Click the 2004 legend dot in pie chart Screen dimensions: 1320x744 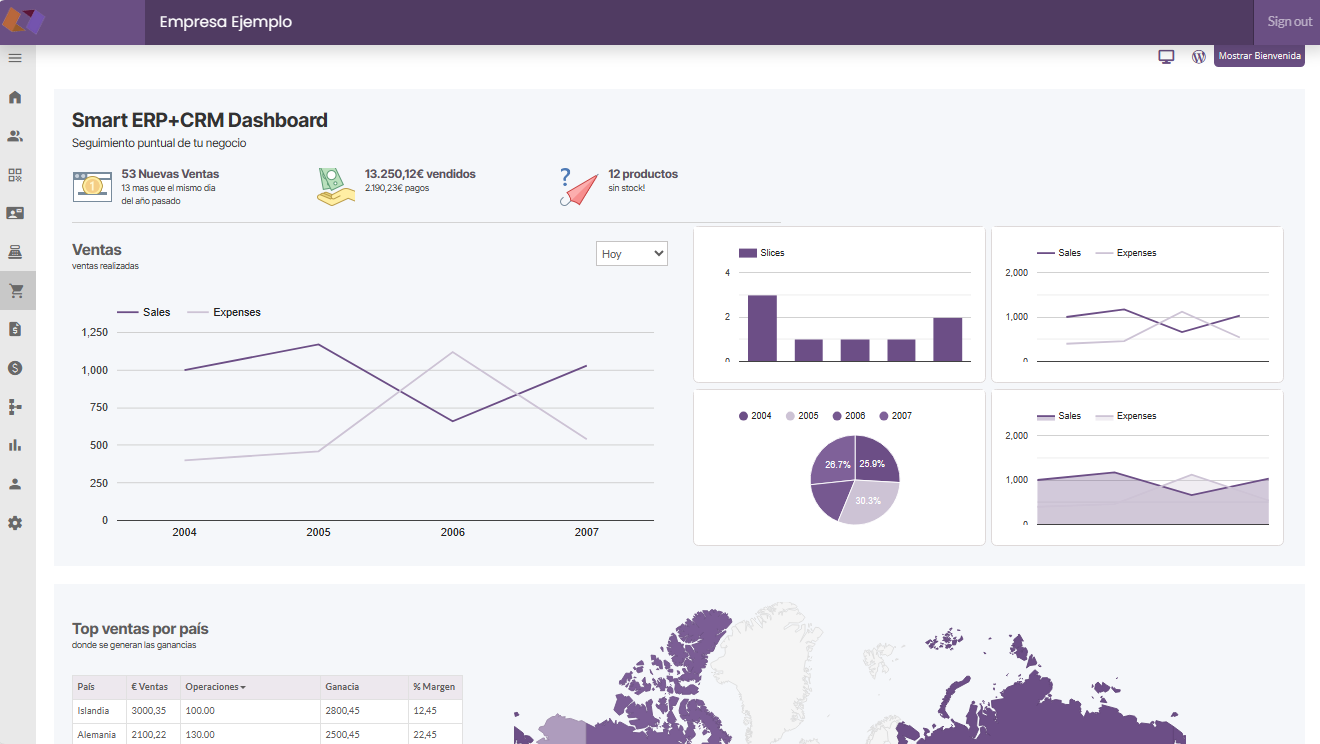click(743, 416)
